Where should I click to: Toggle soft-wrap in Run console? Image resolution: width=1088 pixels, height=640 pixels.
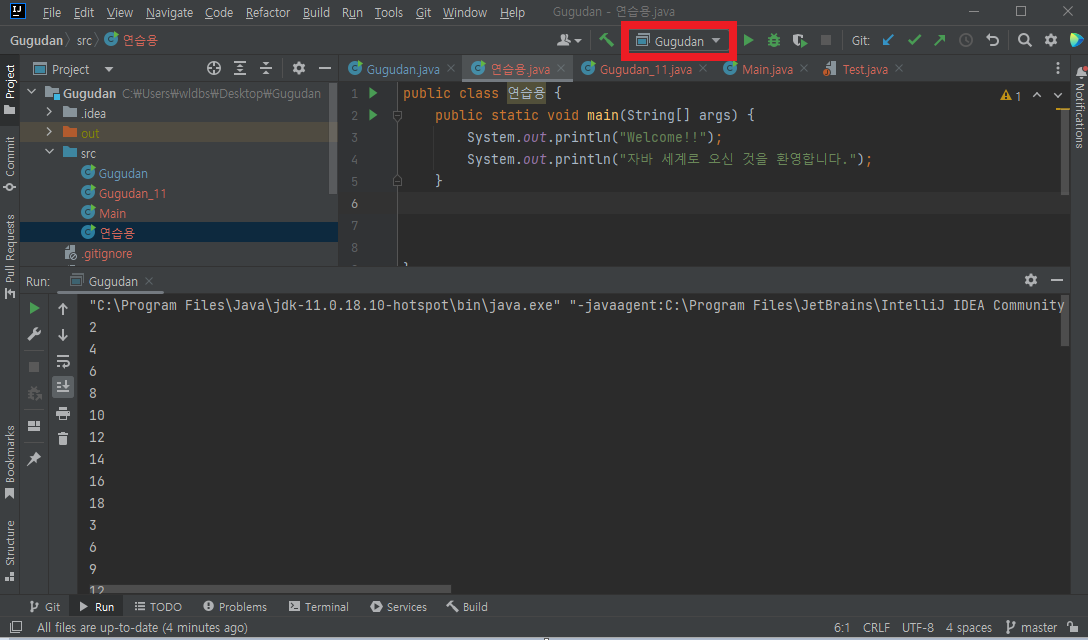coord(63,361)
